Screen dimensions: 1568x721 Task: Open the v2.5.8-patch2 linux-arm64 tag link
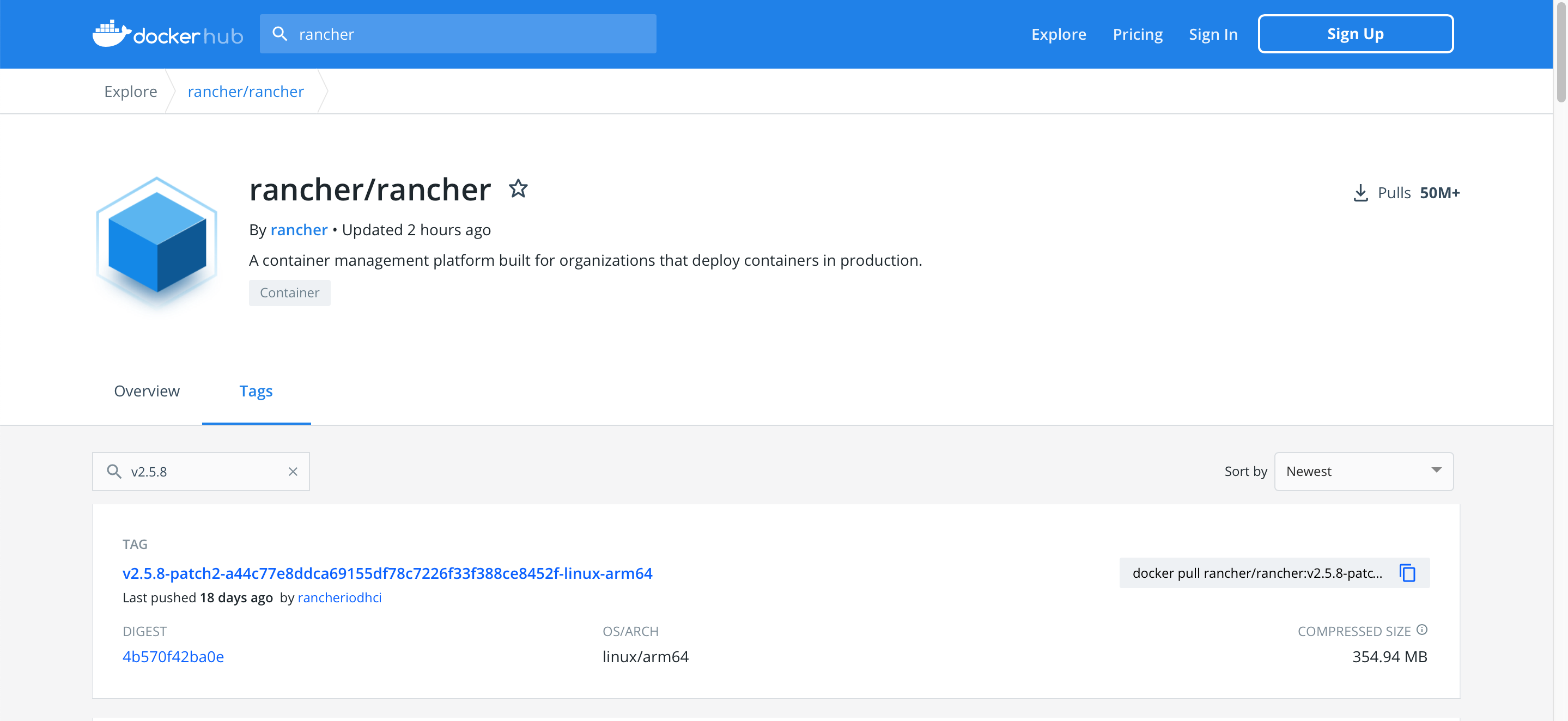[x=387, y=573]
